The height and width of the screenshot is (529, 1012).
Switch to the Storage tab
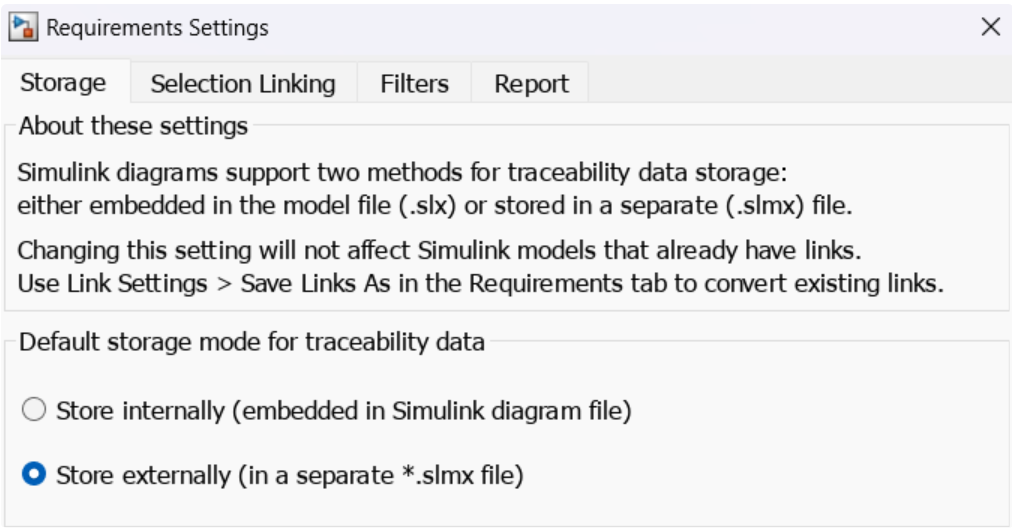64,84
